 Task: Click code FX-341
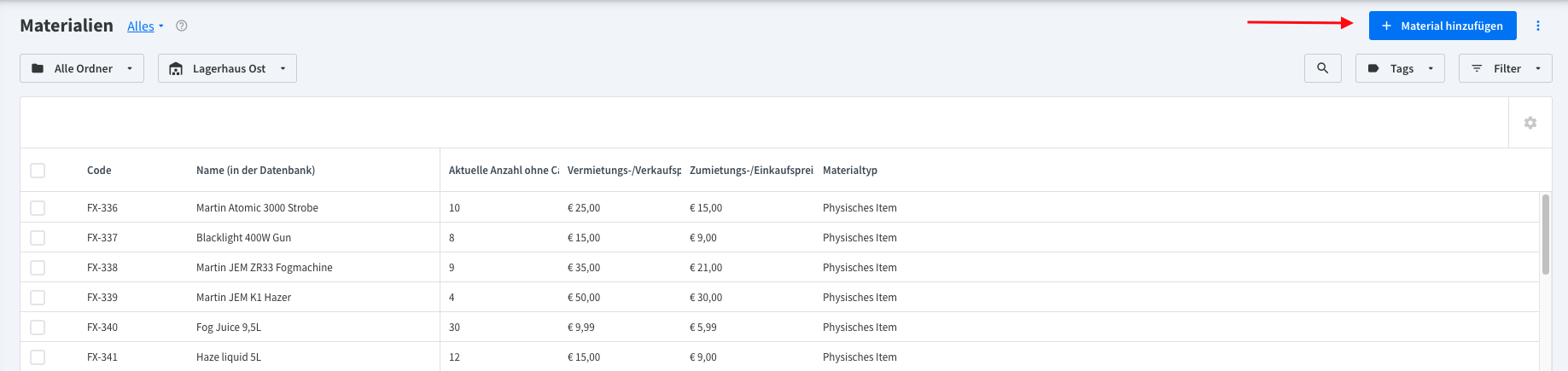[x=102, y=357]
